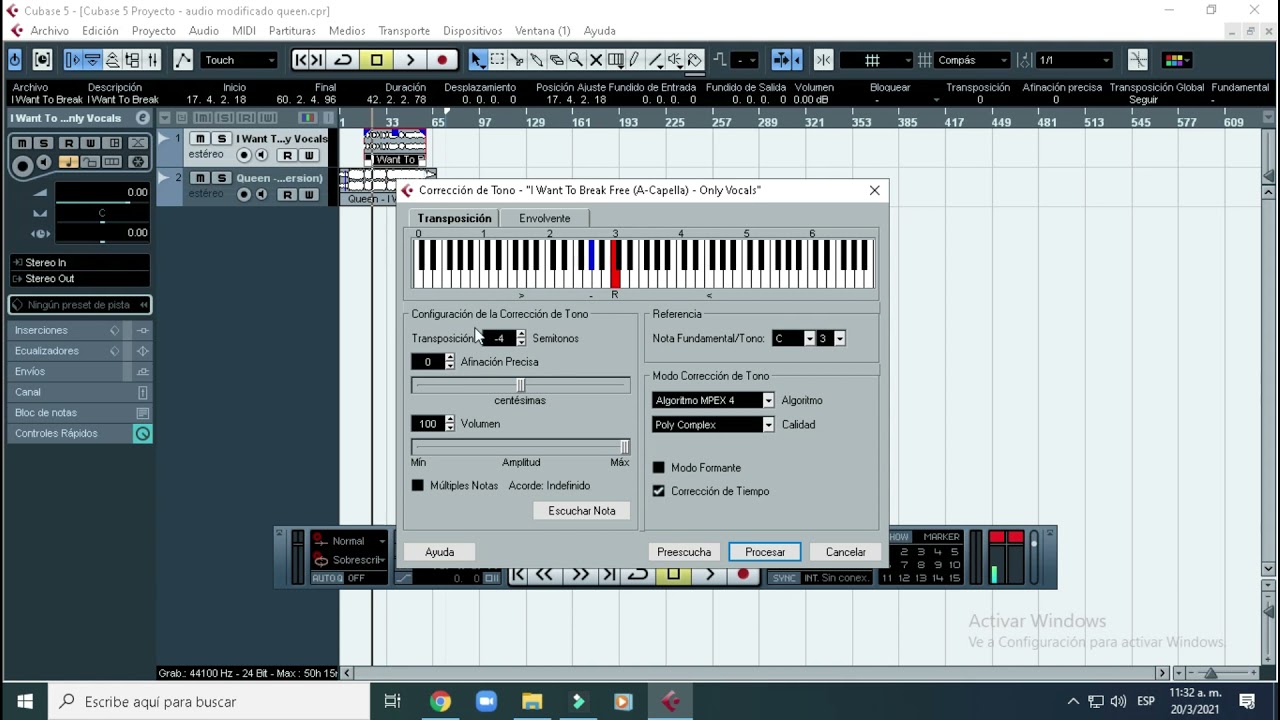Select the Object Selection arrow tool
The height and width of the screenshot is (720, 1280).
[477, 60]
